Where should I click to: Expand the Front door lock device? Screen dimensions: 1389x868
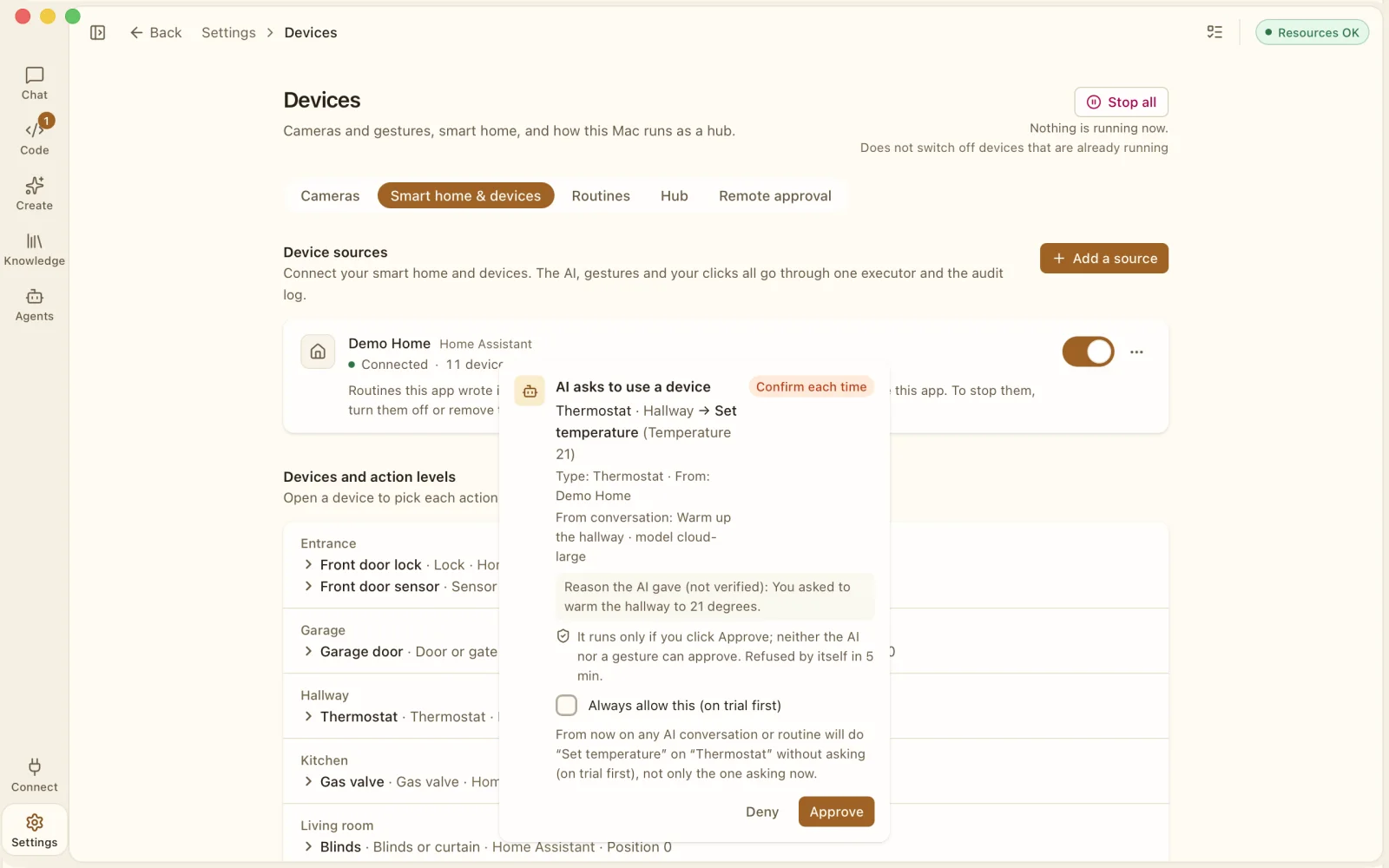point(308,564)
